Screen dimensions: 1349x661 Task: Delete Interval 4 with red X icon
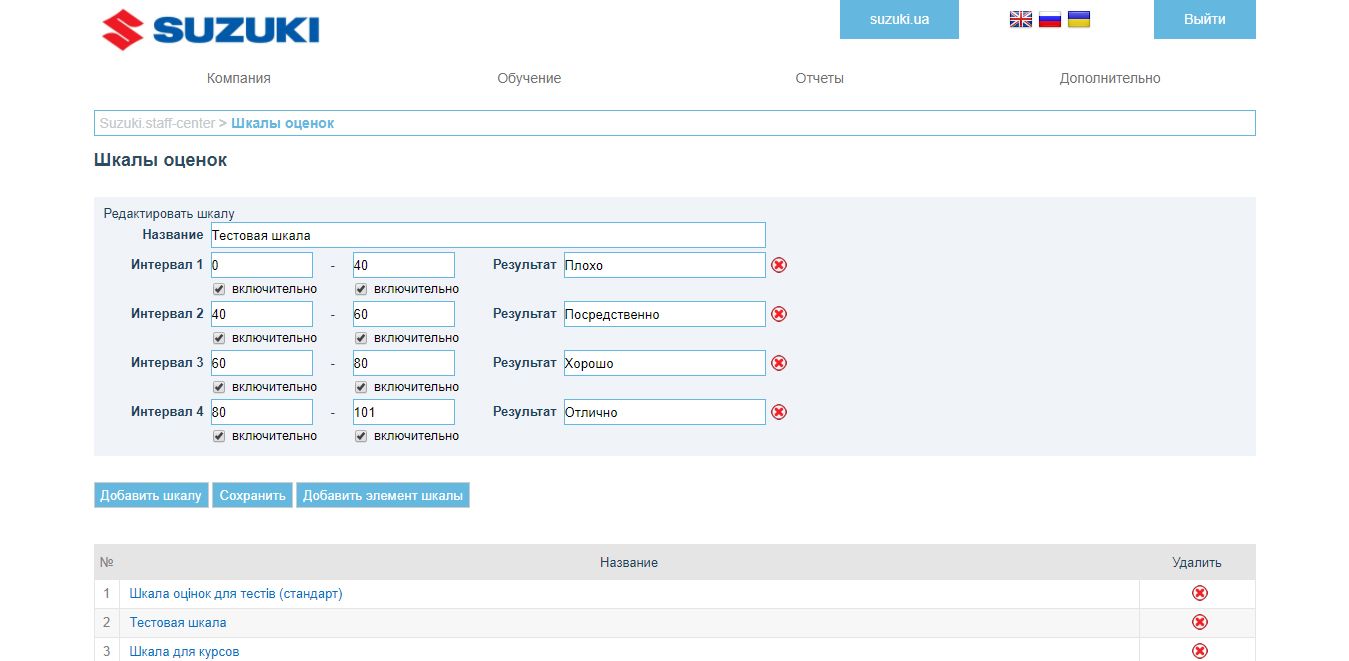(779, 412)
